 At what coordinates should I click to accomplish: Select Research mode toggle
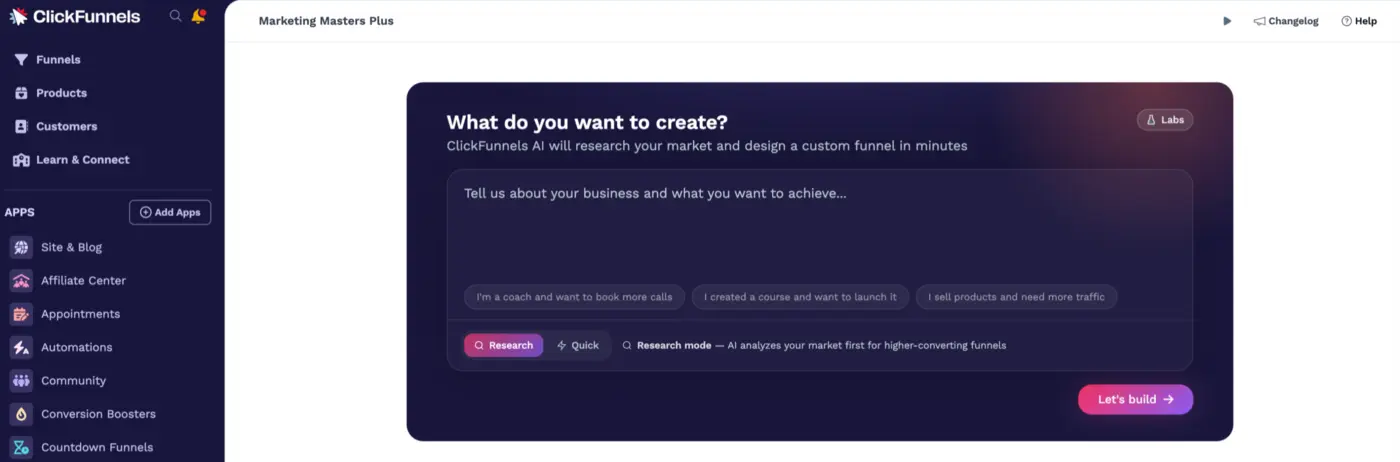point(503,345)
